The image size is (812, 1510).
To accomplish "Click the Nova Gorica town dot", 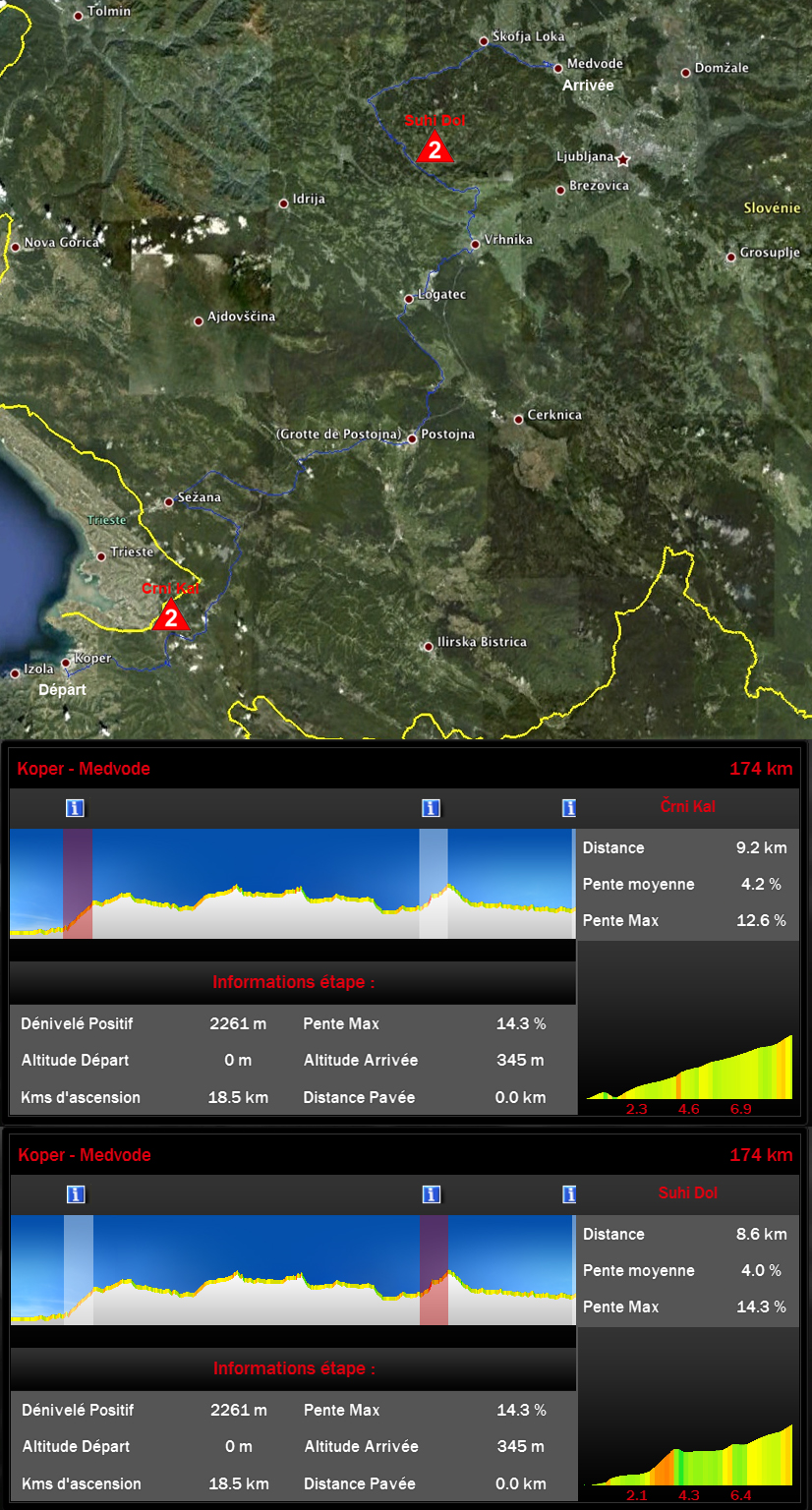I will point(15,247).
